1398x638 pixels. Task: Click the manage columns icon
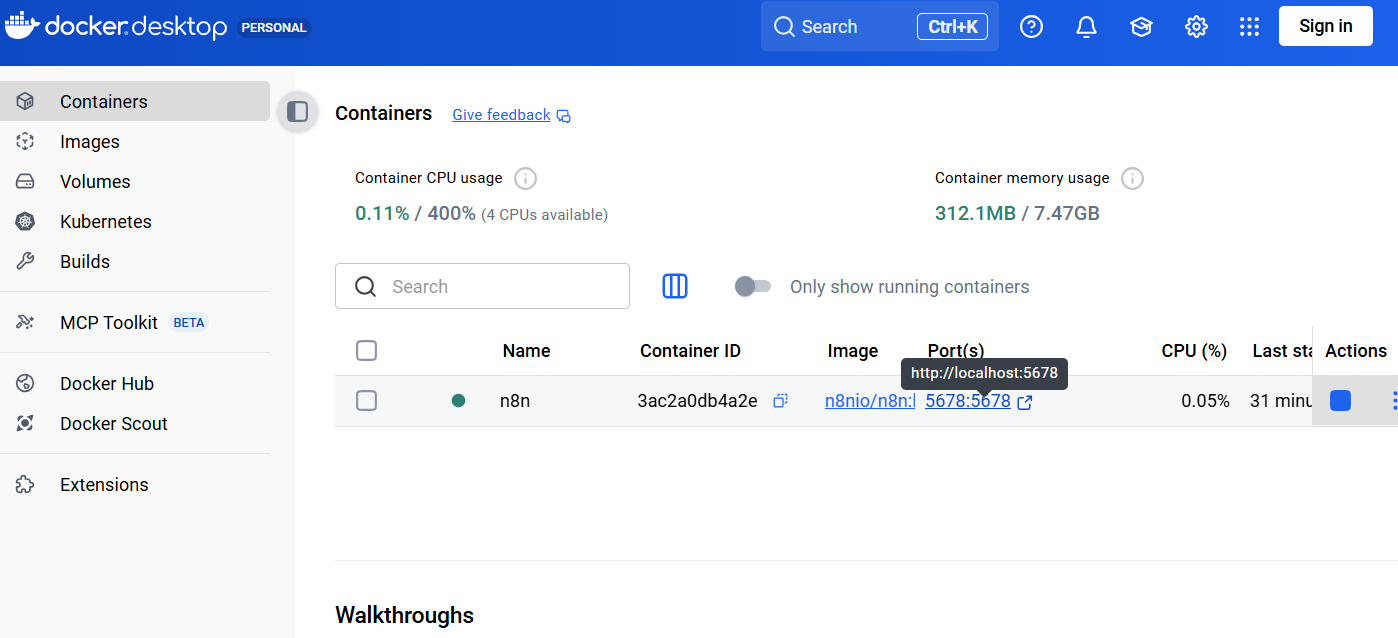[675, 286]
